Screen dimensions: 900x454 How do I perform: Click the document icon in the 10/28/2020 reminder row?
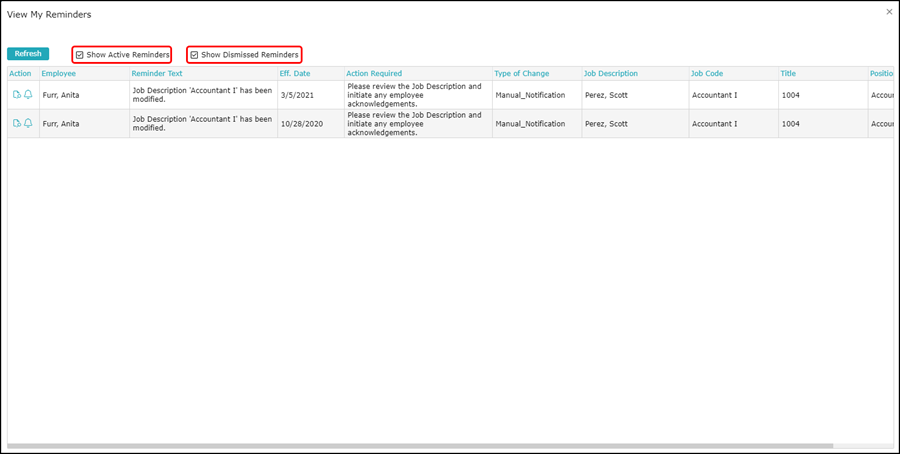pos(17,123)
